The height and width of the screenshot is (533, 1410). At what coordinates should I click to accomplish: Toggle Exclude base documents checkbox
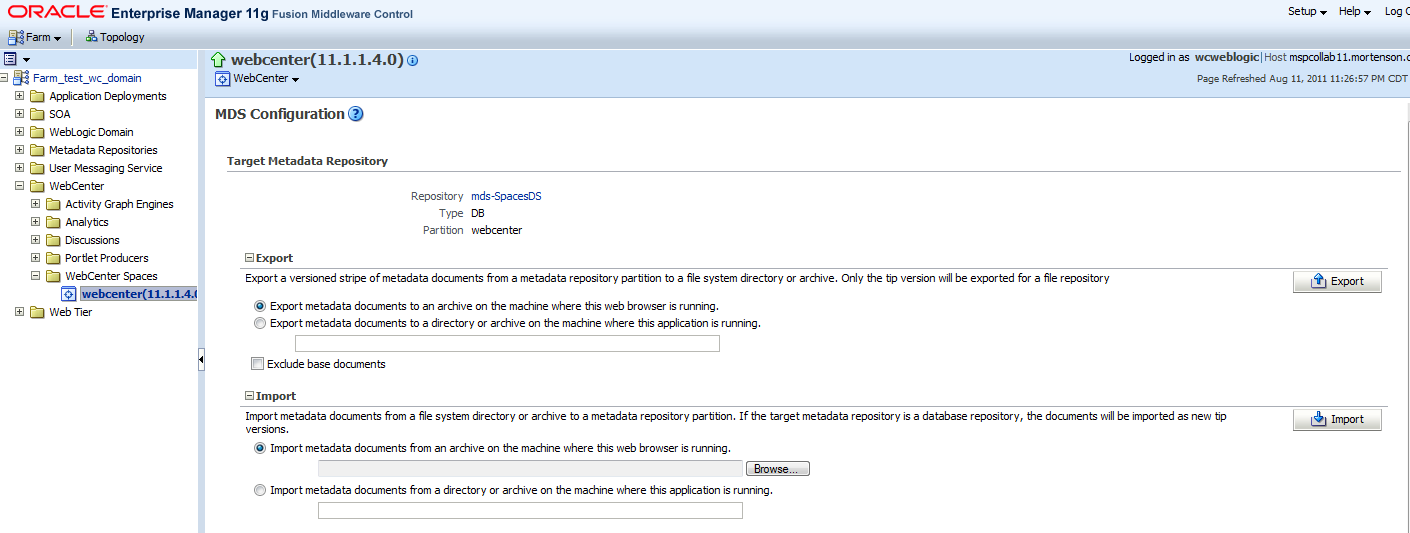coord(258,364)
